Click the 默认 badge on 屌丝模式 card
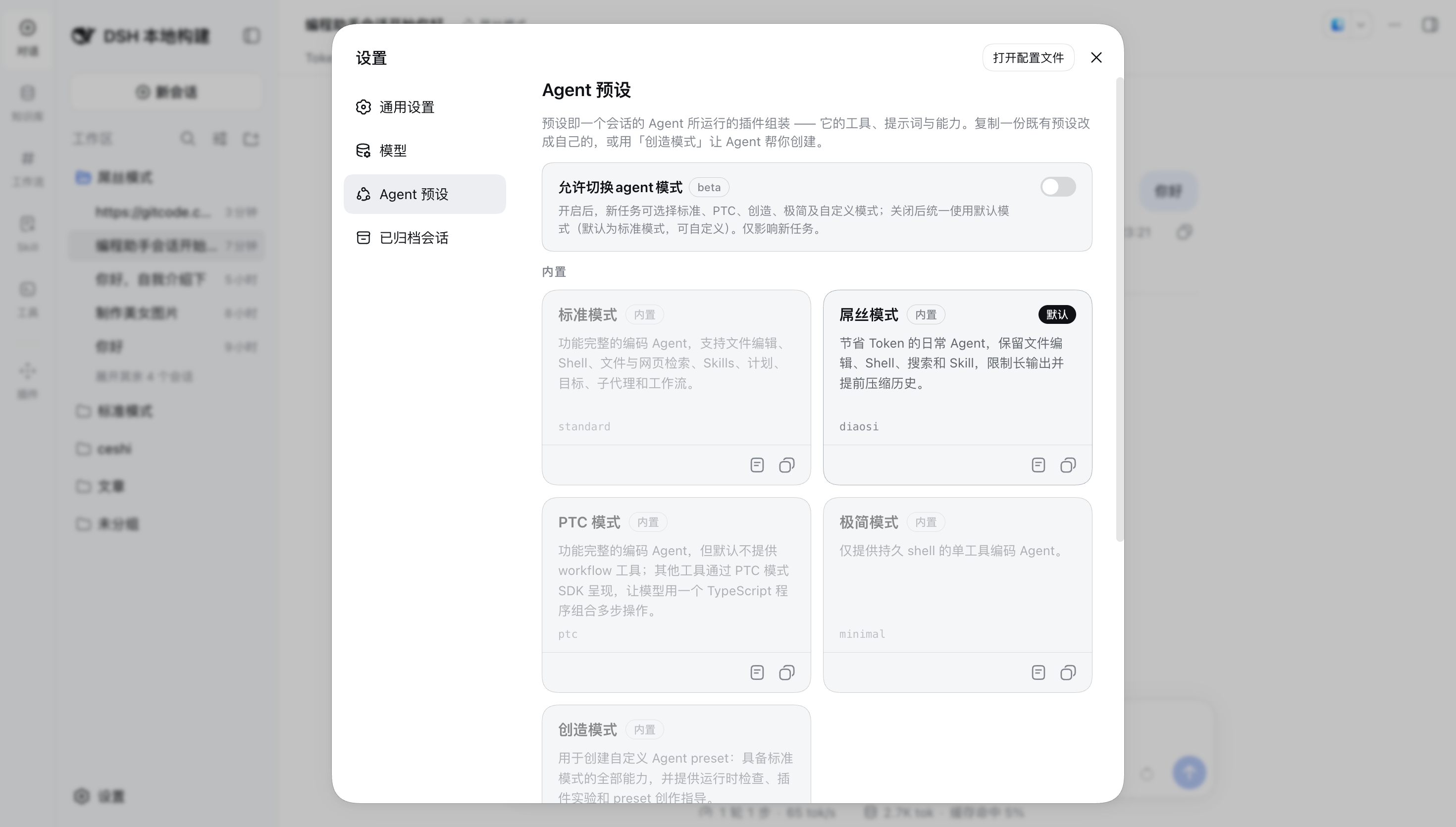This screenshot has height=827, width=1456. click(x=1057, y=314)
